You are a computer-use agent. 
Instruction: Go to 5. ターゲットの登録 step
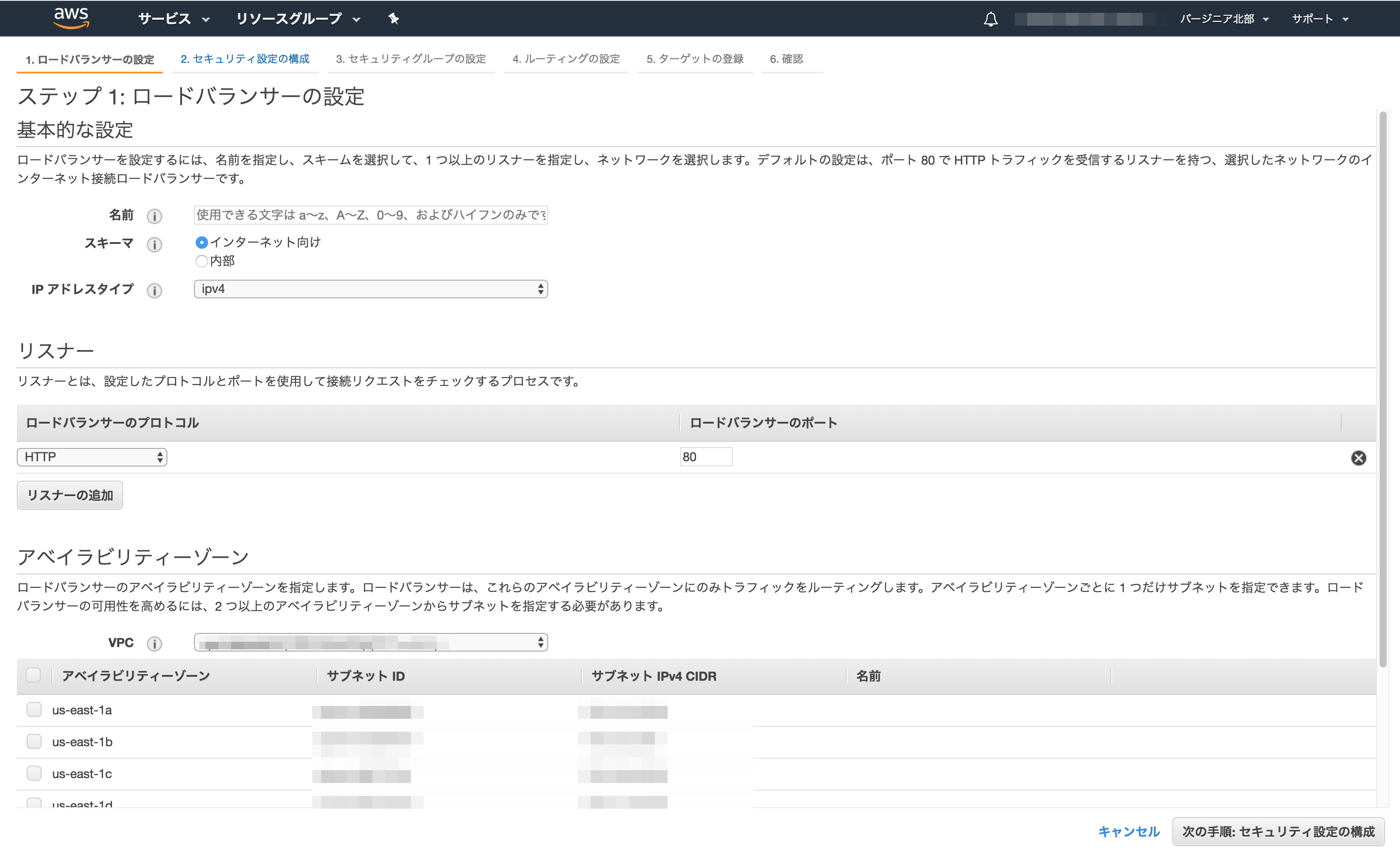click(x=695, y=58)
